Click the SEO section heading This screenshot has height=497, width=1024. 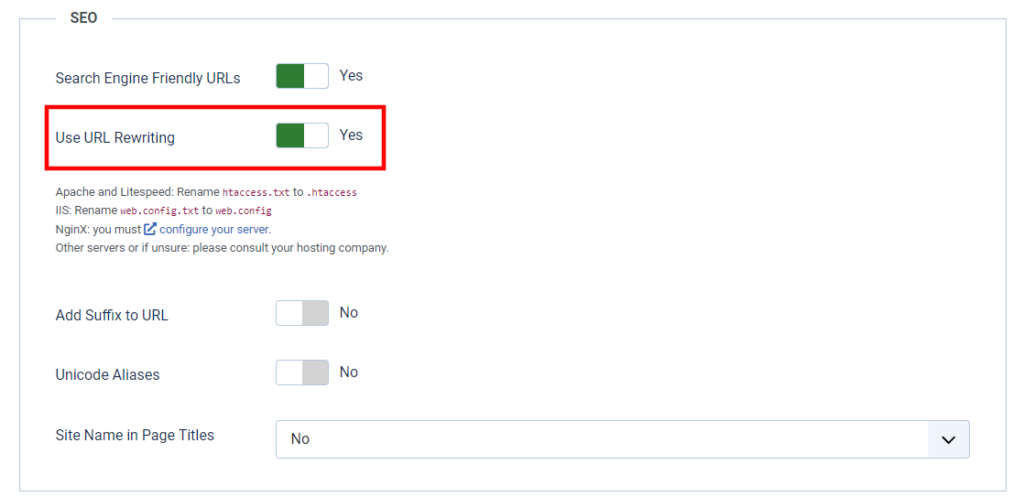(84, 18)
